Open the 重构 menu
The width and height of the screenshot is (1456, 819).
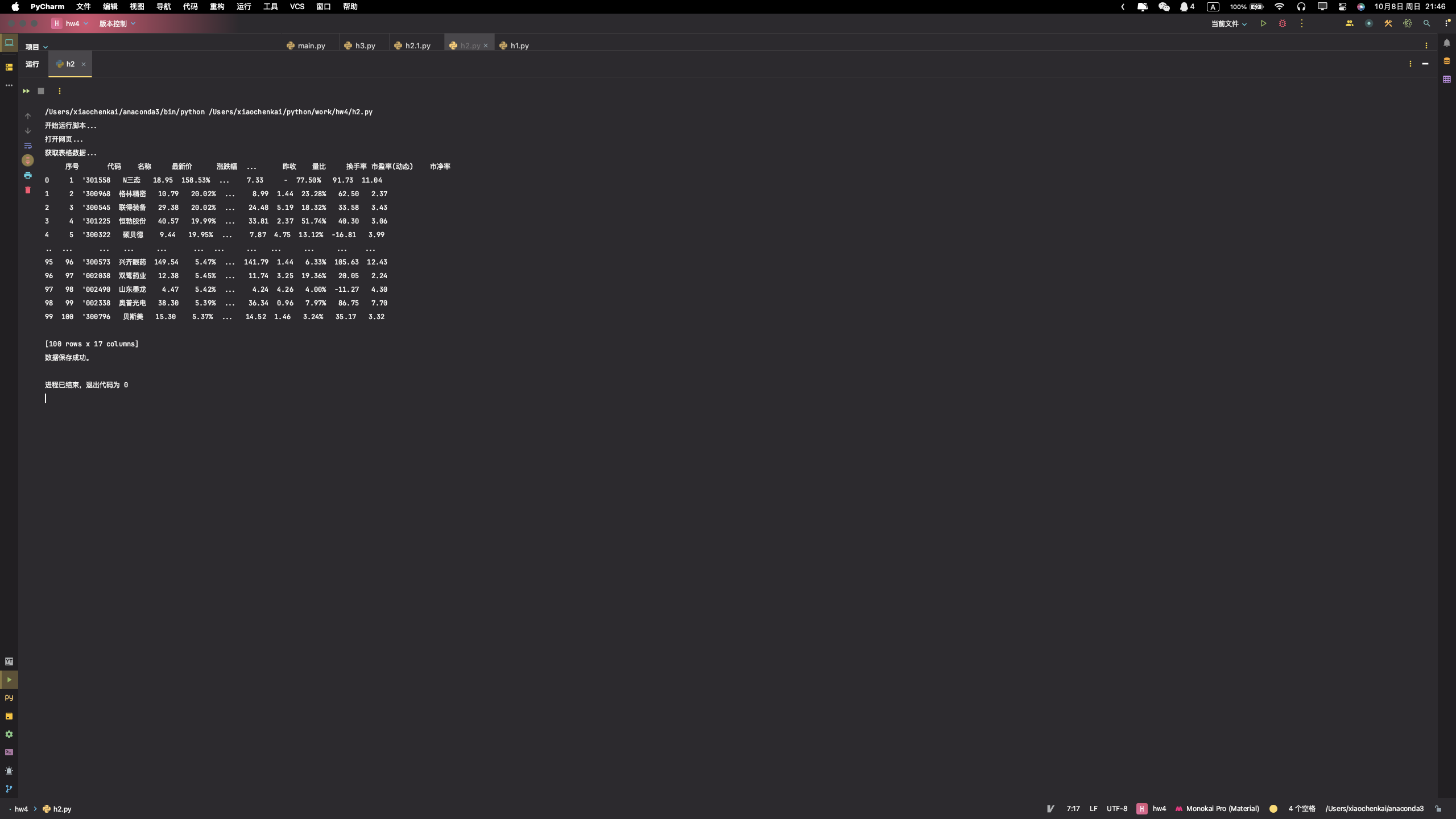pyautogui.click(x=217, y=6)
